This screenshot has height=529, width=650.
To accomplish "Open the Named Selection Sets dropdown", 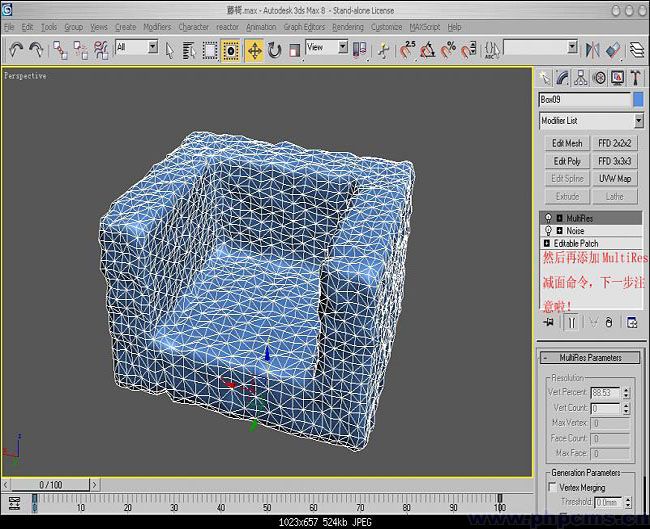I will [572, 47].
